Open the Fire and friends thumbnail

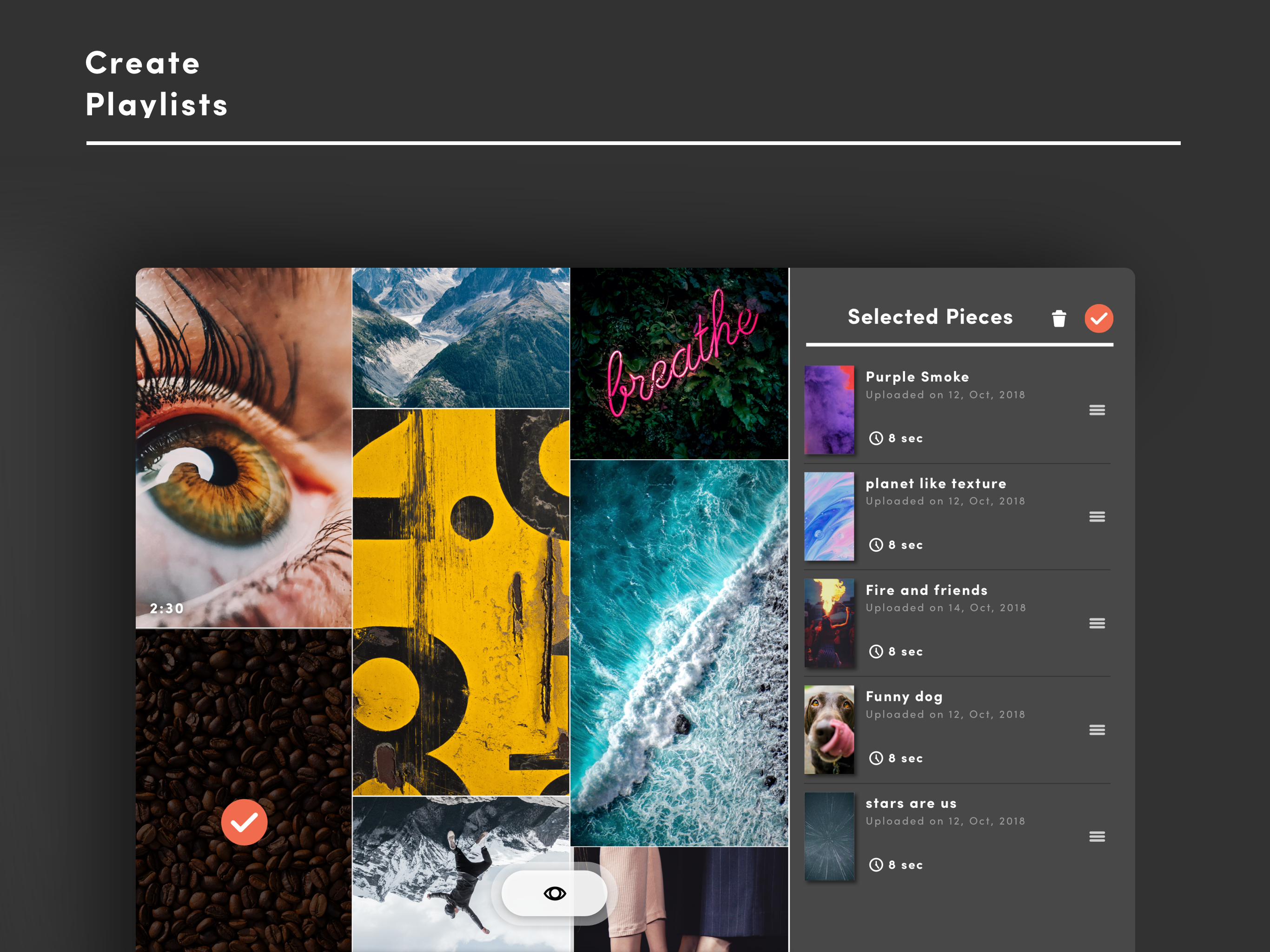click(x=828, y=623)
